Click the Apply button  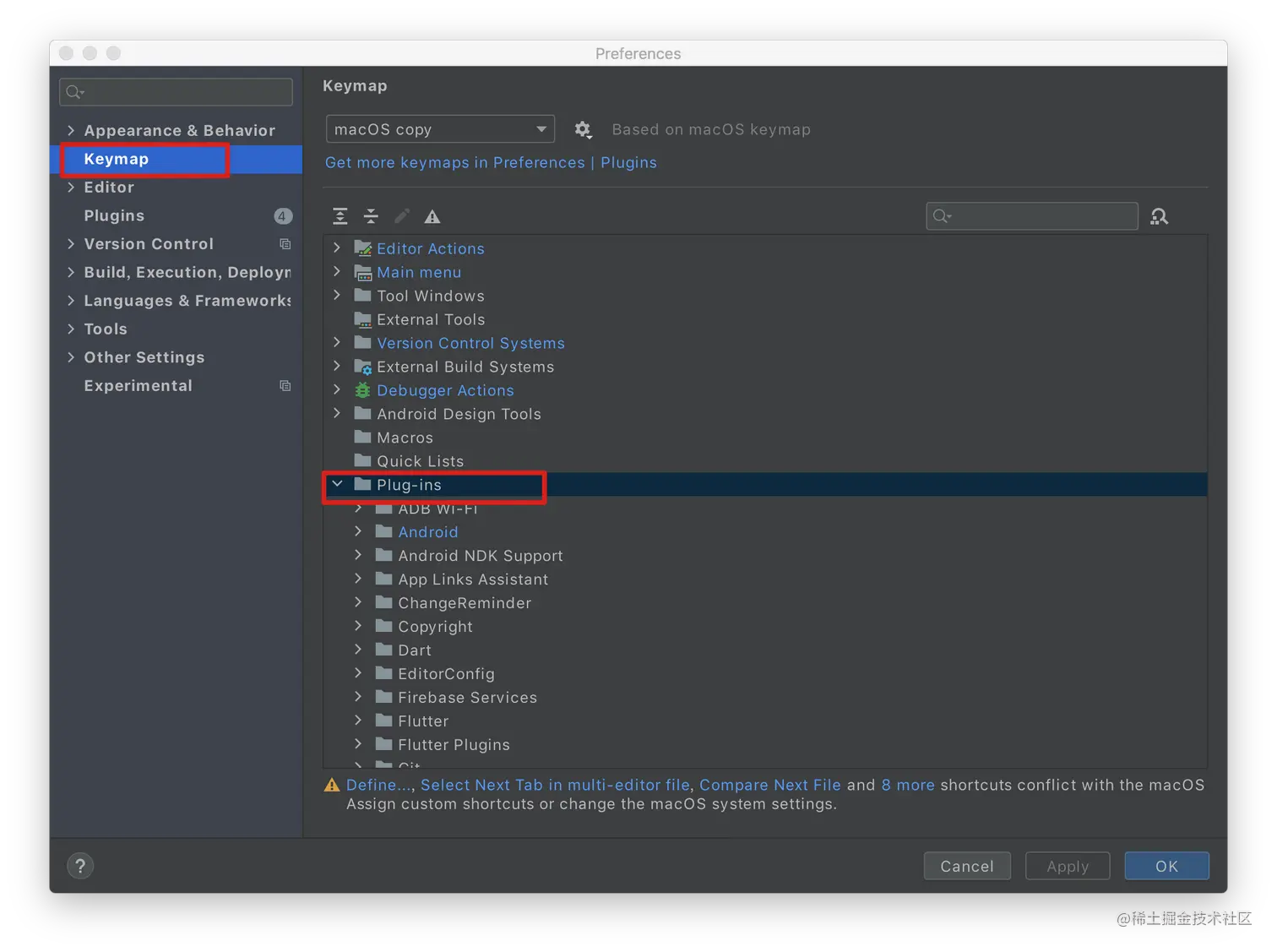coord(1068,866)
